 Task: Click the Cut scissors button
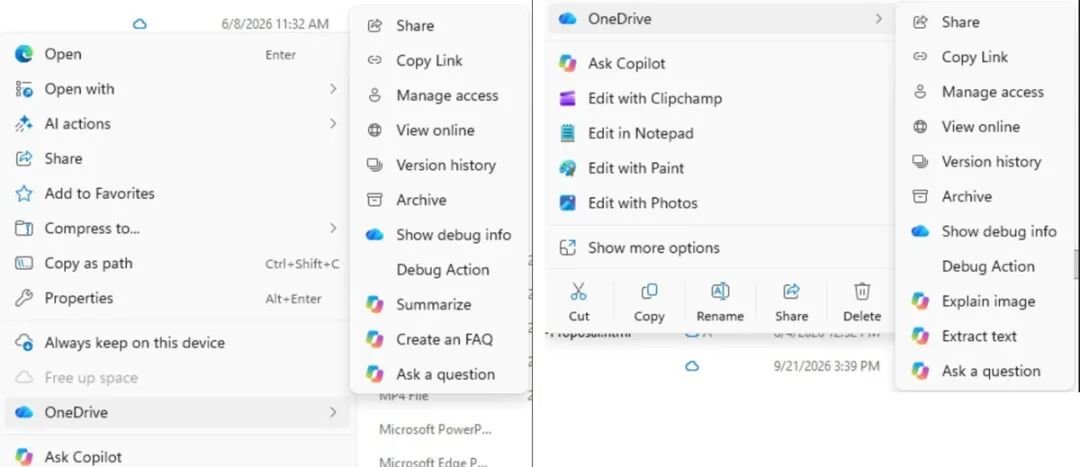(x=579, y=302)
